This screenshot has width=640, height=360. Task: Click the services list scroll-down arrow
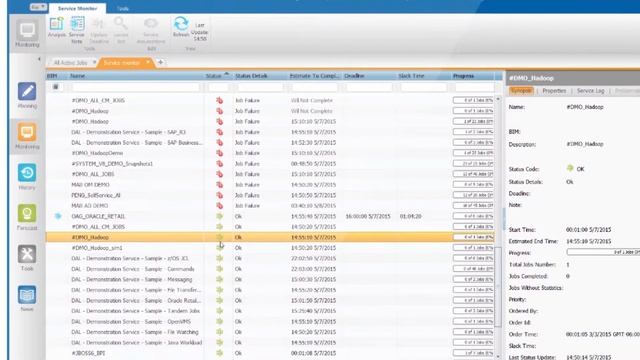(x=498, y=356)
